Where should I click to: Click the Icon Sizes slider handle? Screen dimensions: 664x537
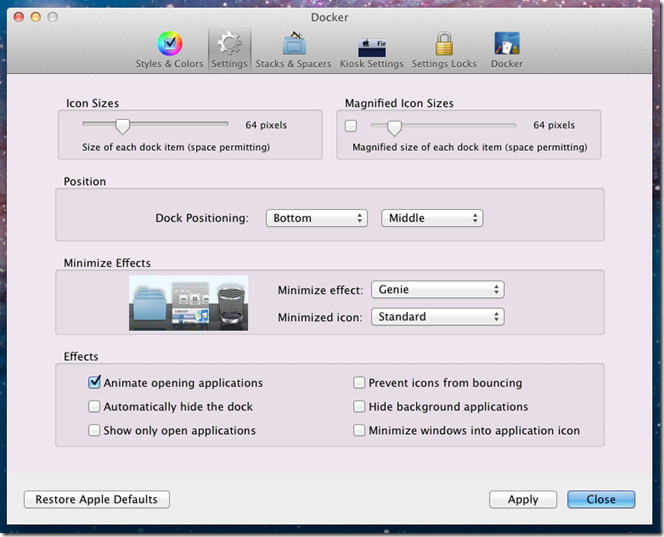[122, 126]
